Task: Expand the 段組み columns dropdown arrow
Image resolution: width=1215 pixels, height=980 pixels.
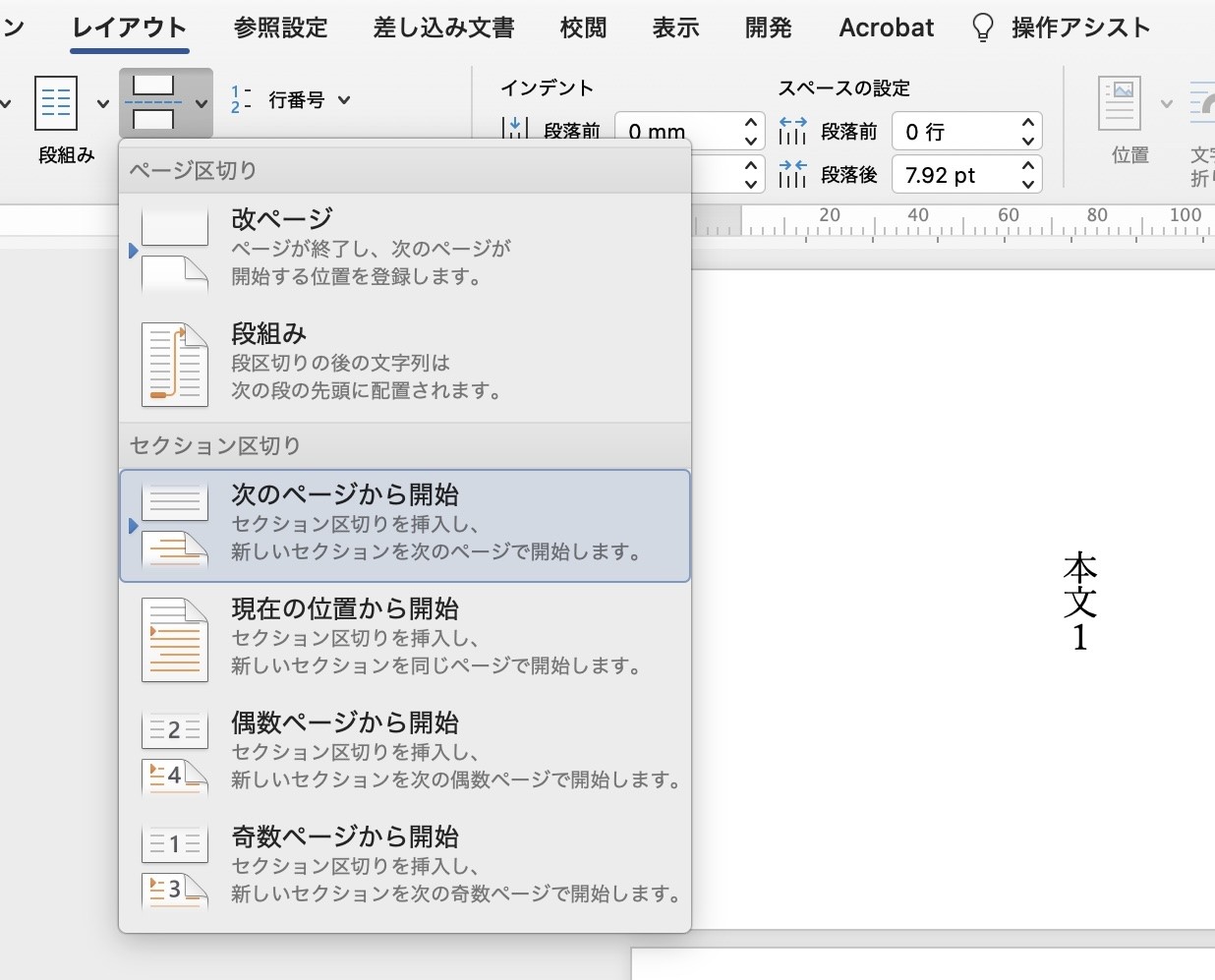Action: tap(102, 103)
